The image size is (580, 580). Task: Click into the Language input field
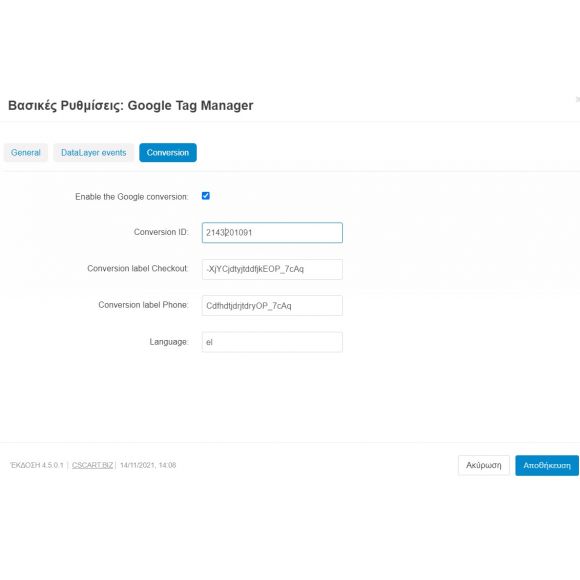coord(272,342)
